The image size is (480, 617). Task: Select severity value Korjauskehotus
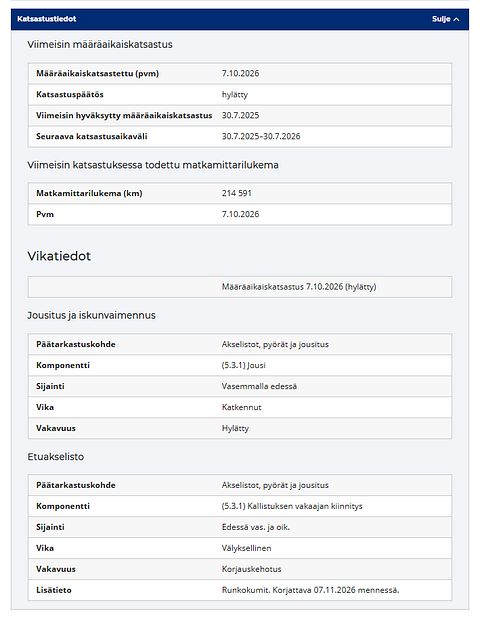pyautogui.click(x=251, y=569)
